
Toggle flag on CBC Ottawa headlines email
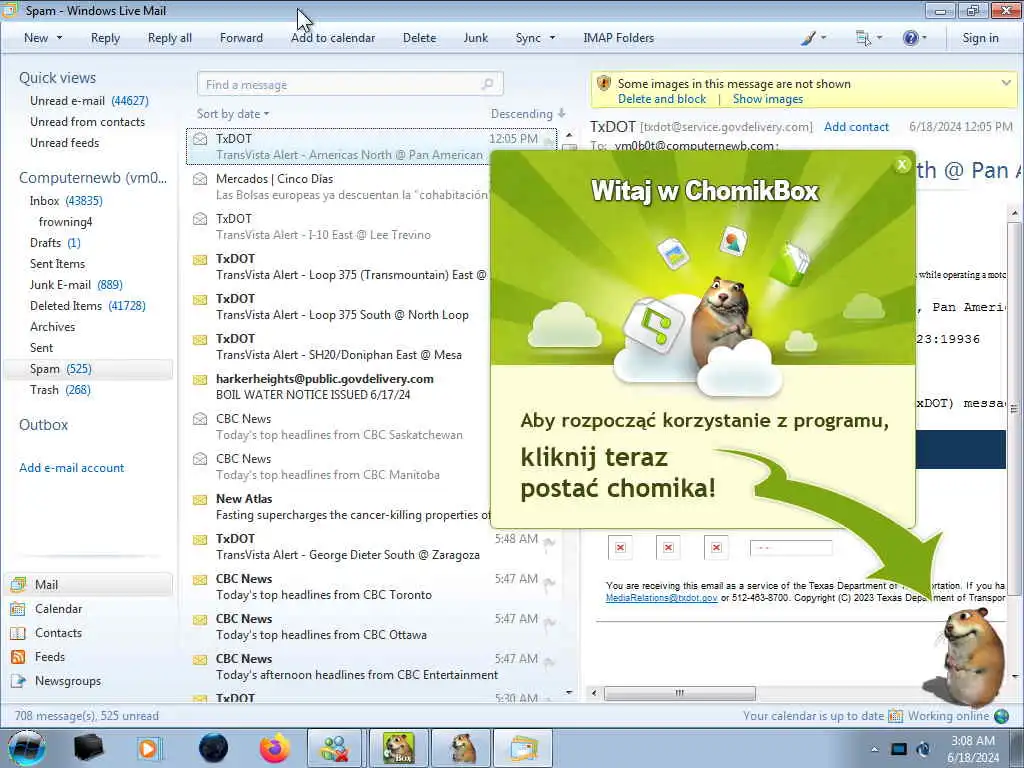549,622
